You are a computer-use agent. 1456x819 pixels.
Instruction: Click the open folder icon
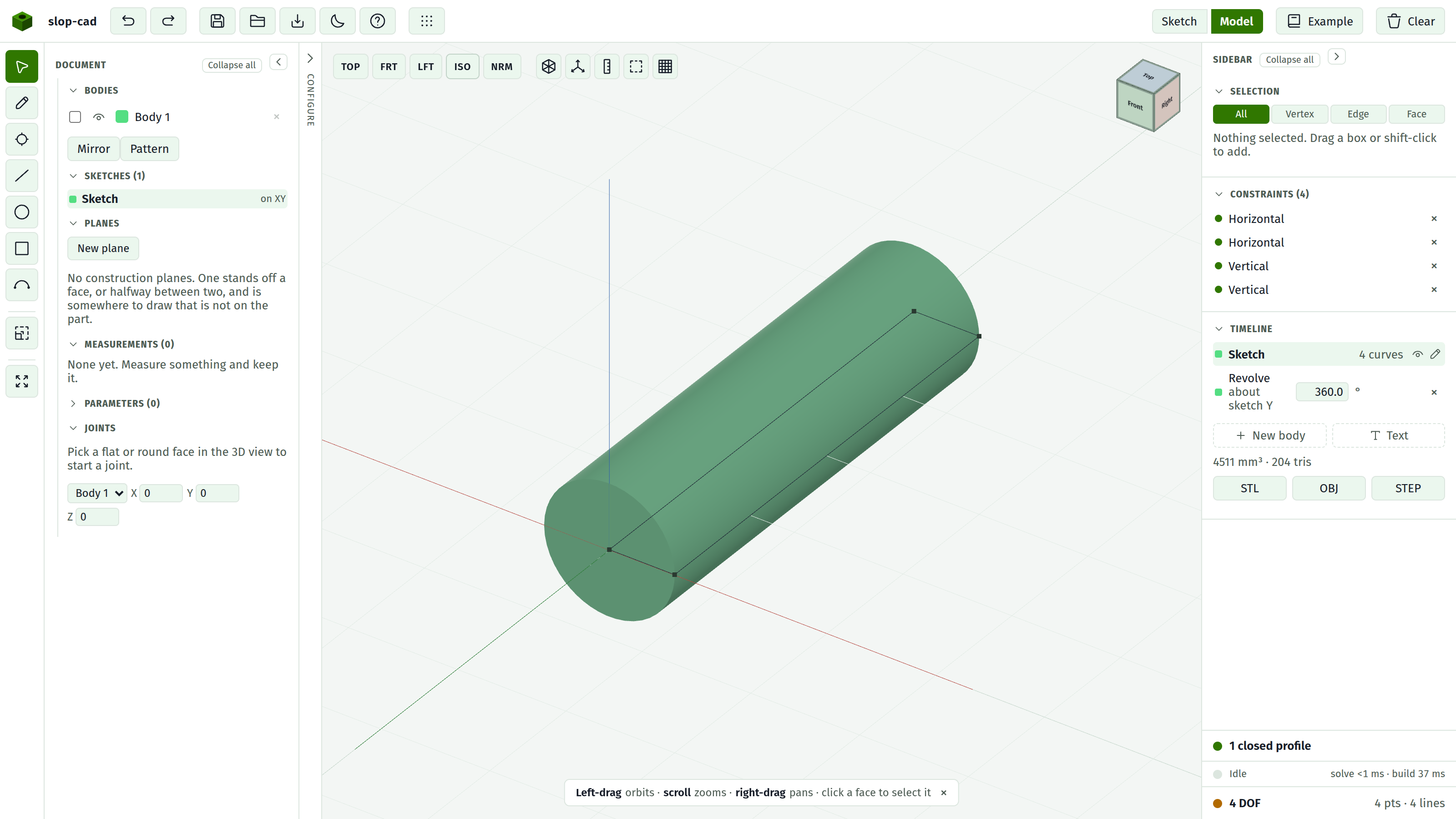pyautogui.click(x=257, y=21)
